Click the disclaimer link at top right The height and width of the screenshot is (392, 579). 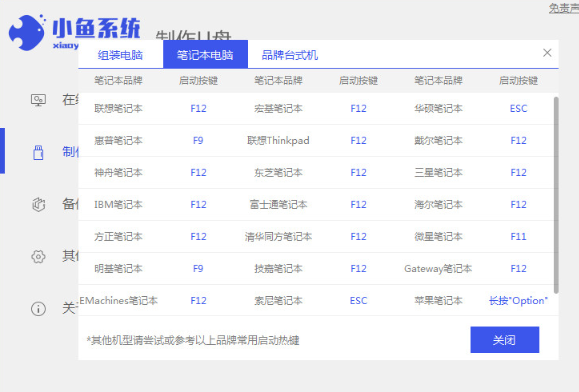pos(564,8)
